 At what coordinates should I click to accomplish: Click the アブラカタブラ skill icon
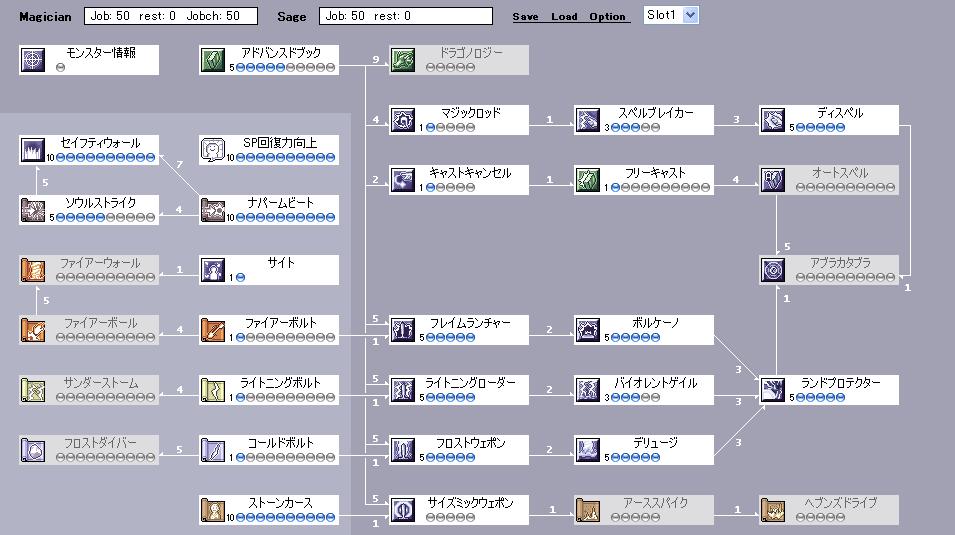pos(773,270)
